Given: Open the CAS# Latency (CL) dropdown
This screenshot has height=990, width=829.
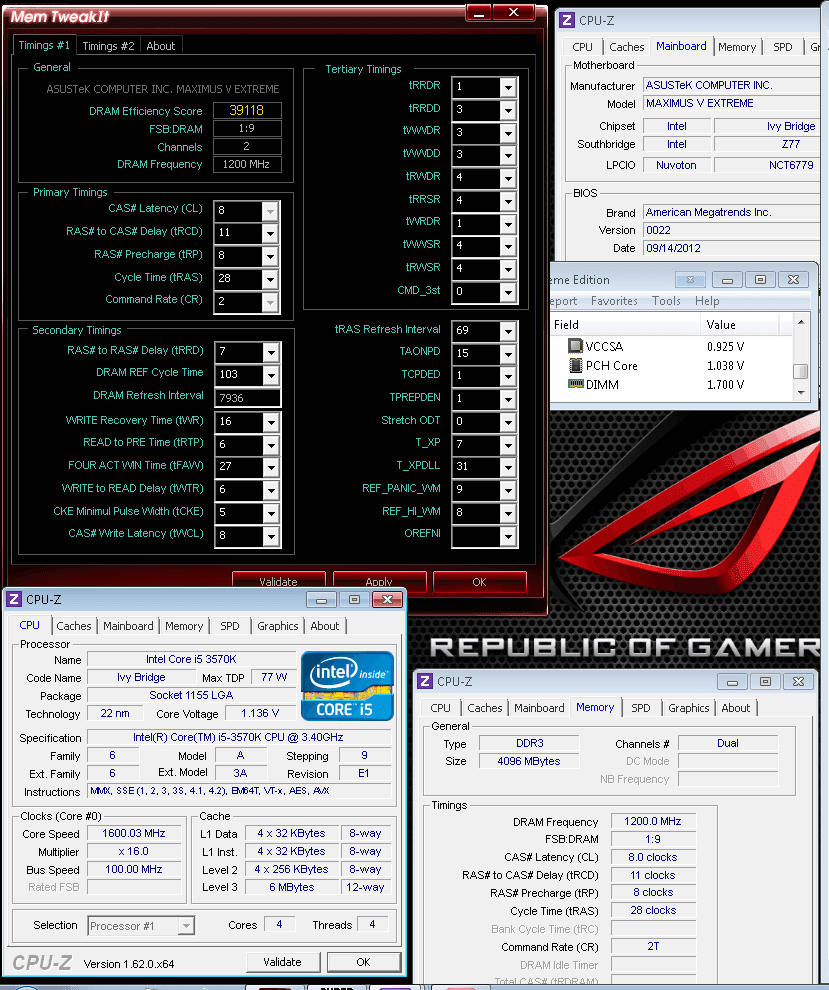Looking at the screenshot, I should [x=270, y=210].
